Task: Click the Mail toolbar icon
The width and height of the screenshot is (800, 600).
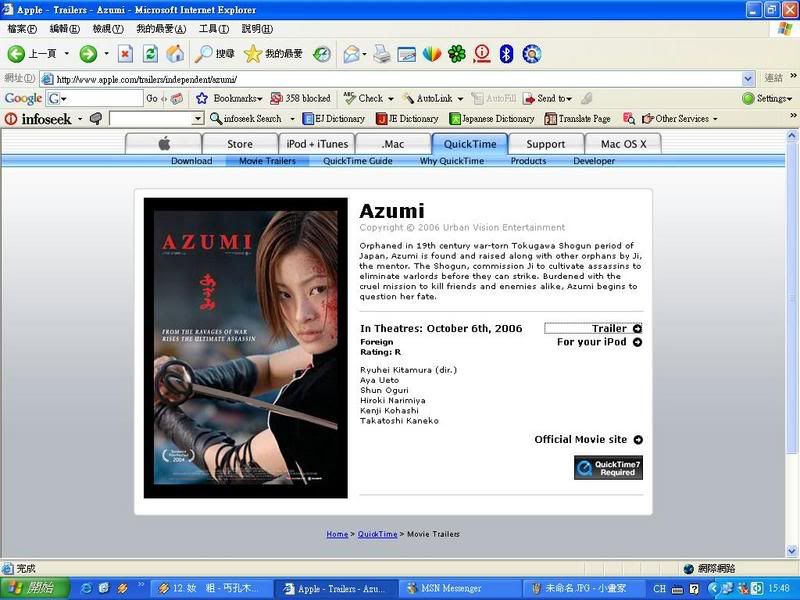Action: point(352,54)
